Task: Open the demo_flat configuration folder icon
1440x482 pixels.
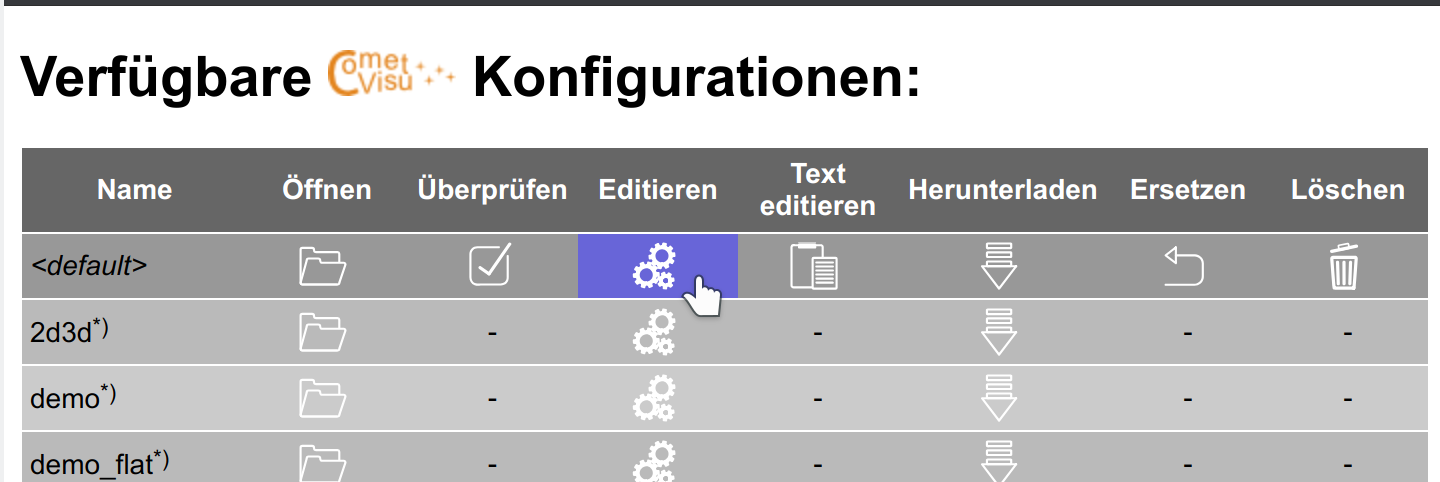Action: click(x=323, y=463)
